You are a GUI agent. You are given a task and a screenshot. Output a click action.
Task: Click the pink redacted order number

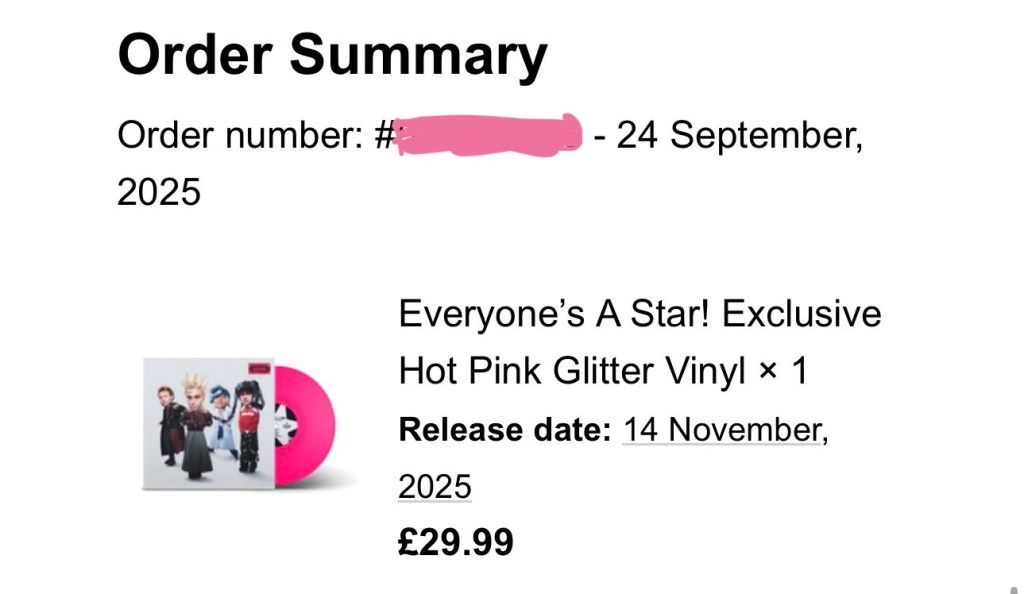tap(488, 136)
